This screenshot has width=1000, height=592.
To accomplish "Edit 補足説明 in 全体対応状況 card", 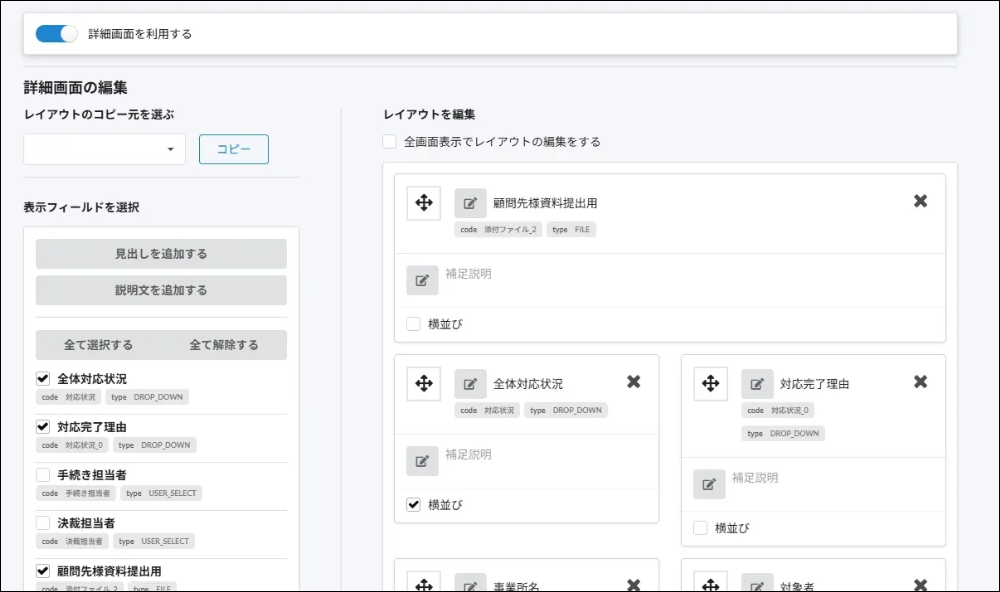I will pyautogui.click(x=422, y=461).
